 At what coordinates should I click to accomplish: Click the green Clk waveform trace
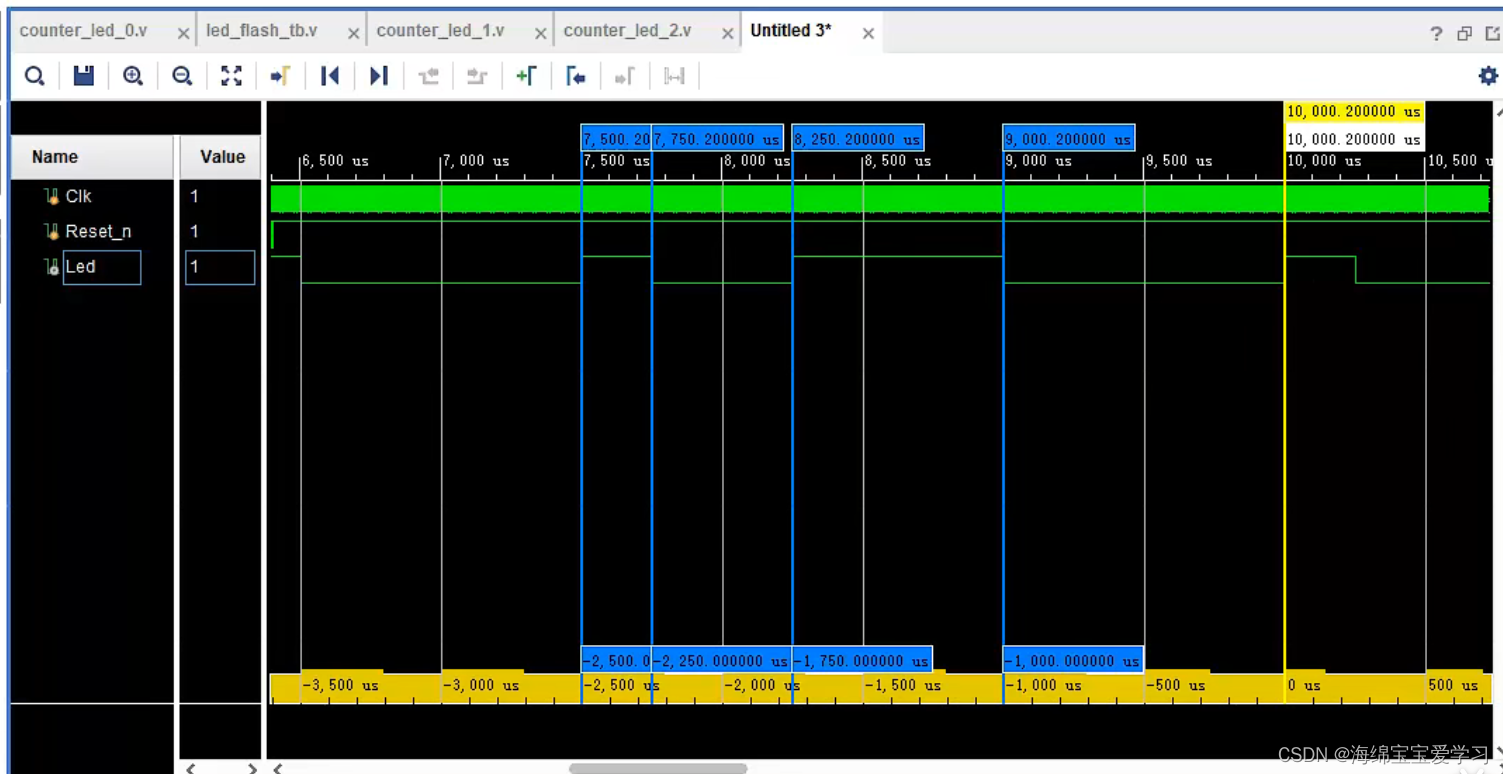point(879,198)
